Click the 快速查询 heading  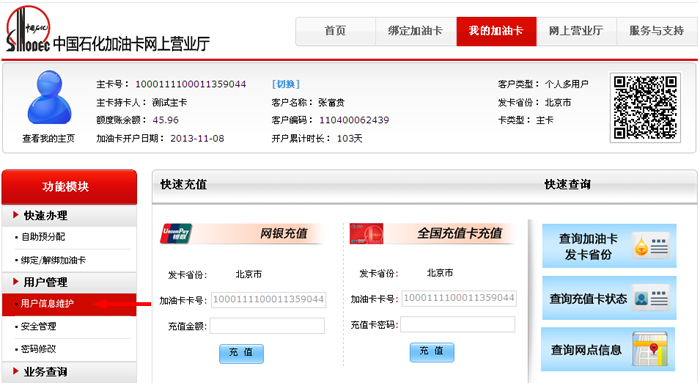click(567, 184)
